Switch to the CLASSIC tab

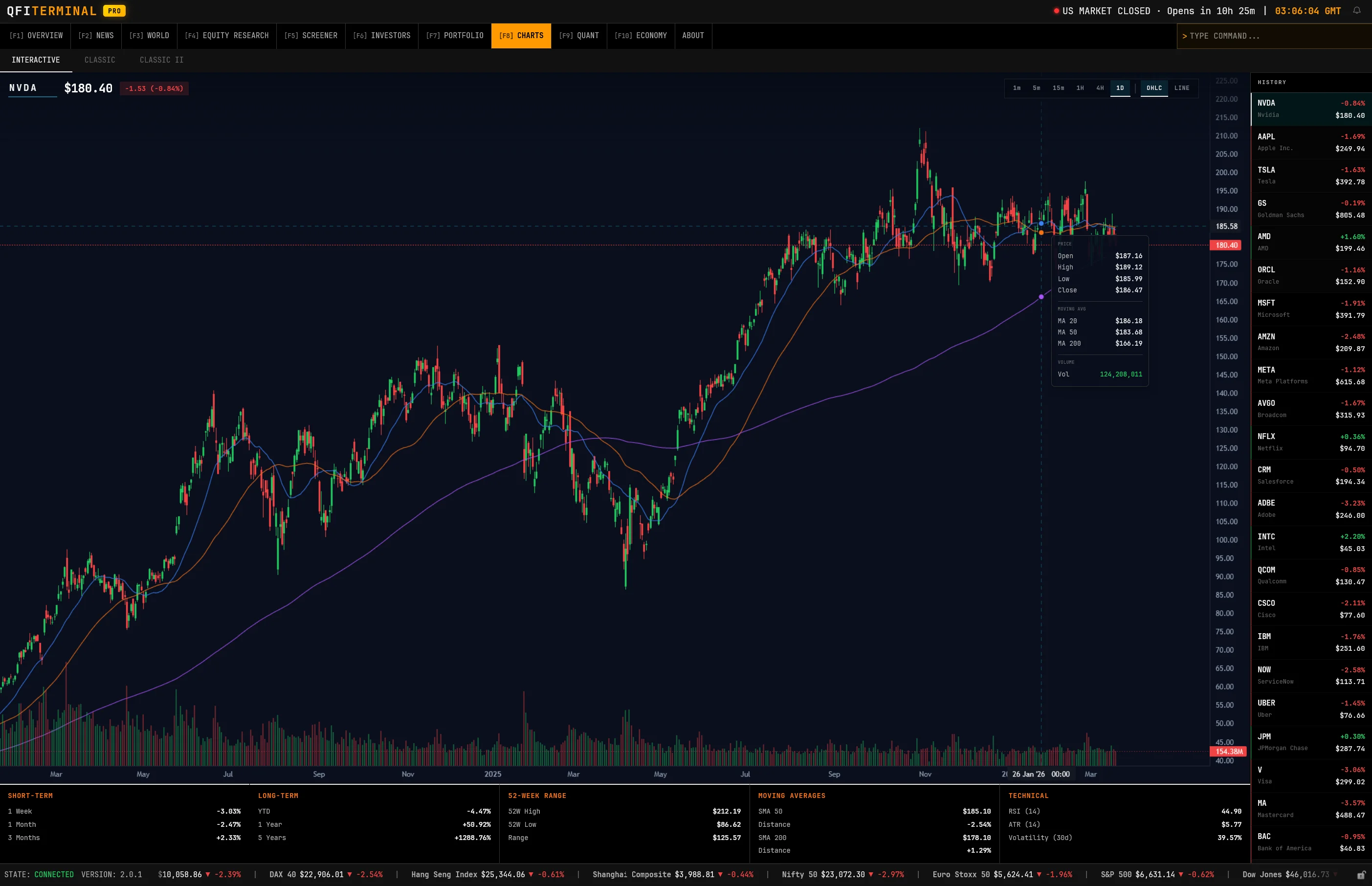point(100,60)
